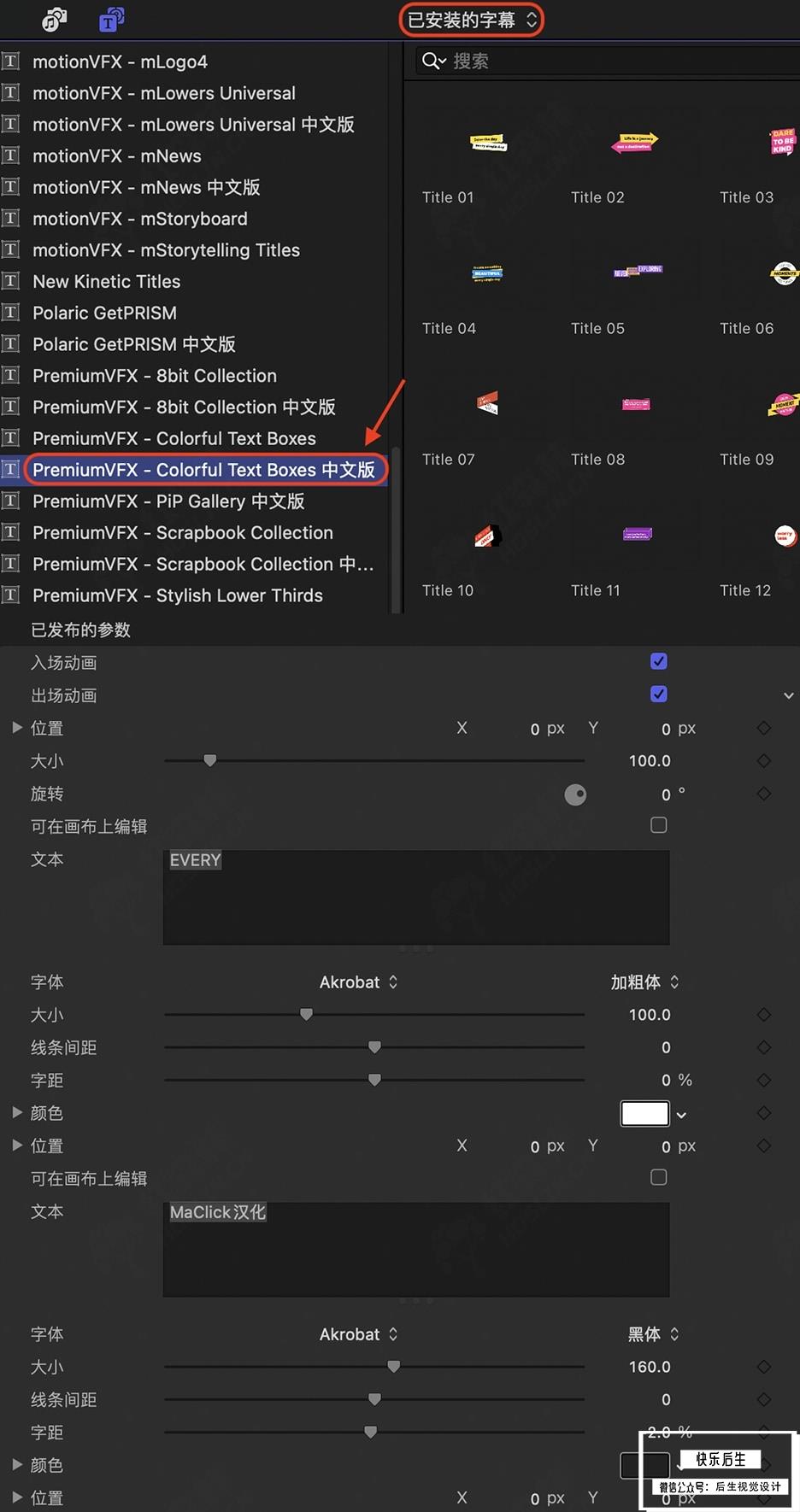Image resolution: width=800 pixels, height=1512 pixels.
Task: Open the 加粗体 font style dropdown
Action: pyautogui.click(x=644, y=982)
